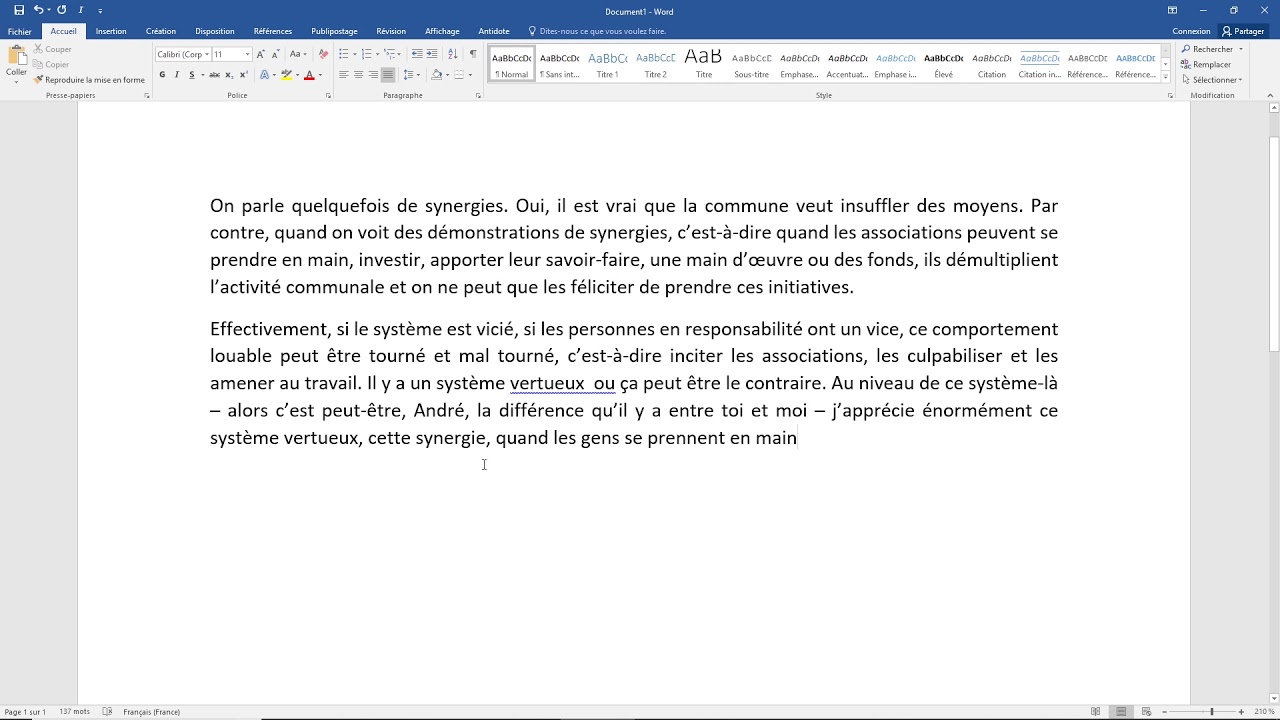Click the multilevel list icon
1280x720 pixels.
click(x=390, y=54)
